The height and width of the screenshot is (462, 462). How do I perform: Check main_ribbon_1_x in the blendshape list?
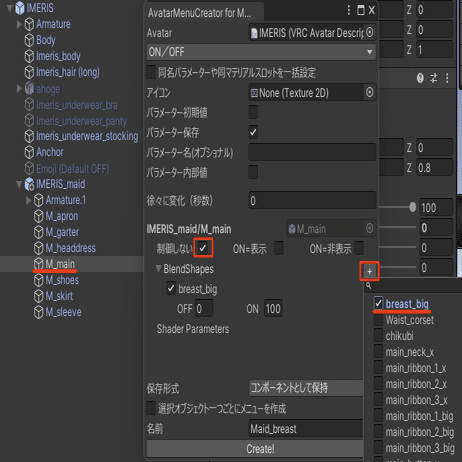pyautogui.click(x=378, y=368)
